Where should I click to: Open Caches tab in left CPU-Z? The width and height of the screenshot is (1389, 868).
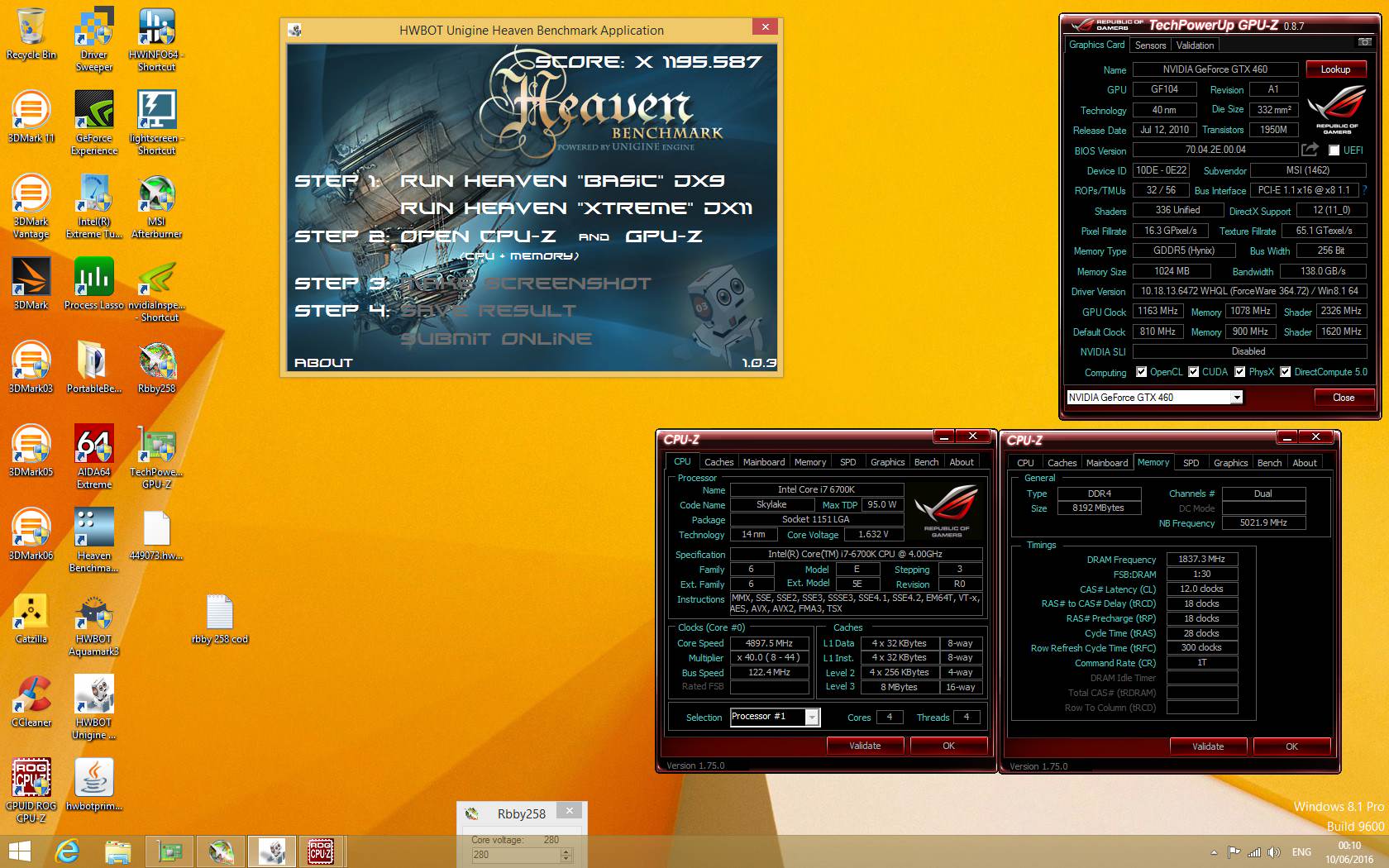[x=718, y=462]
